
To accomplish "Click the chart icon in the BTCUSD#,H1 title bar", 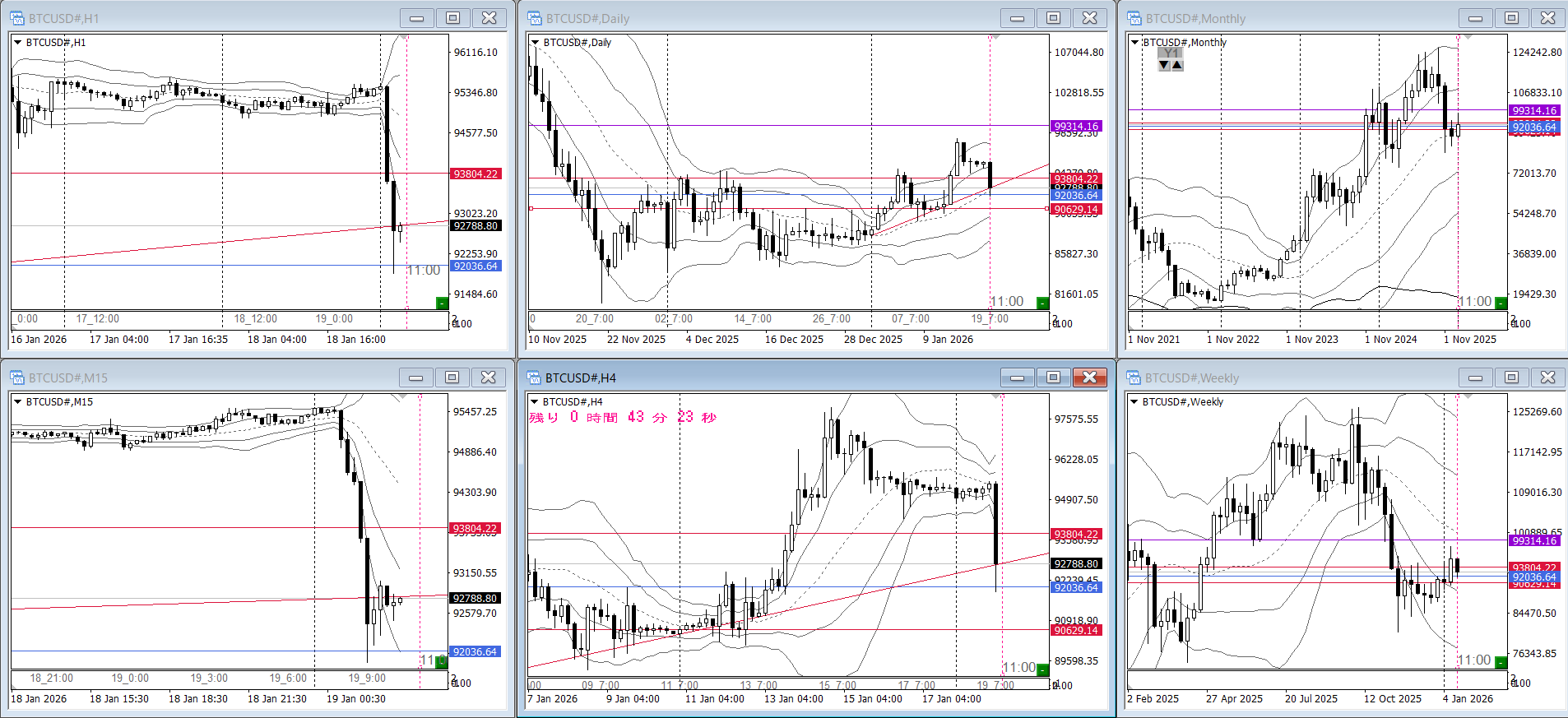I will point(17,18).
